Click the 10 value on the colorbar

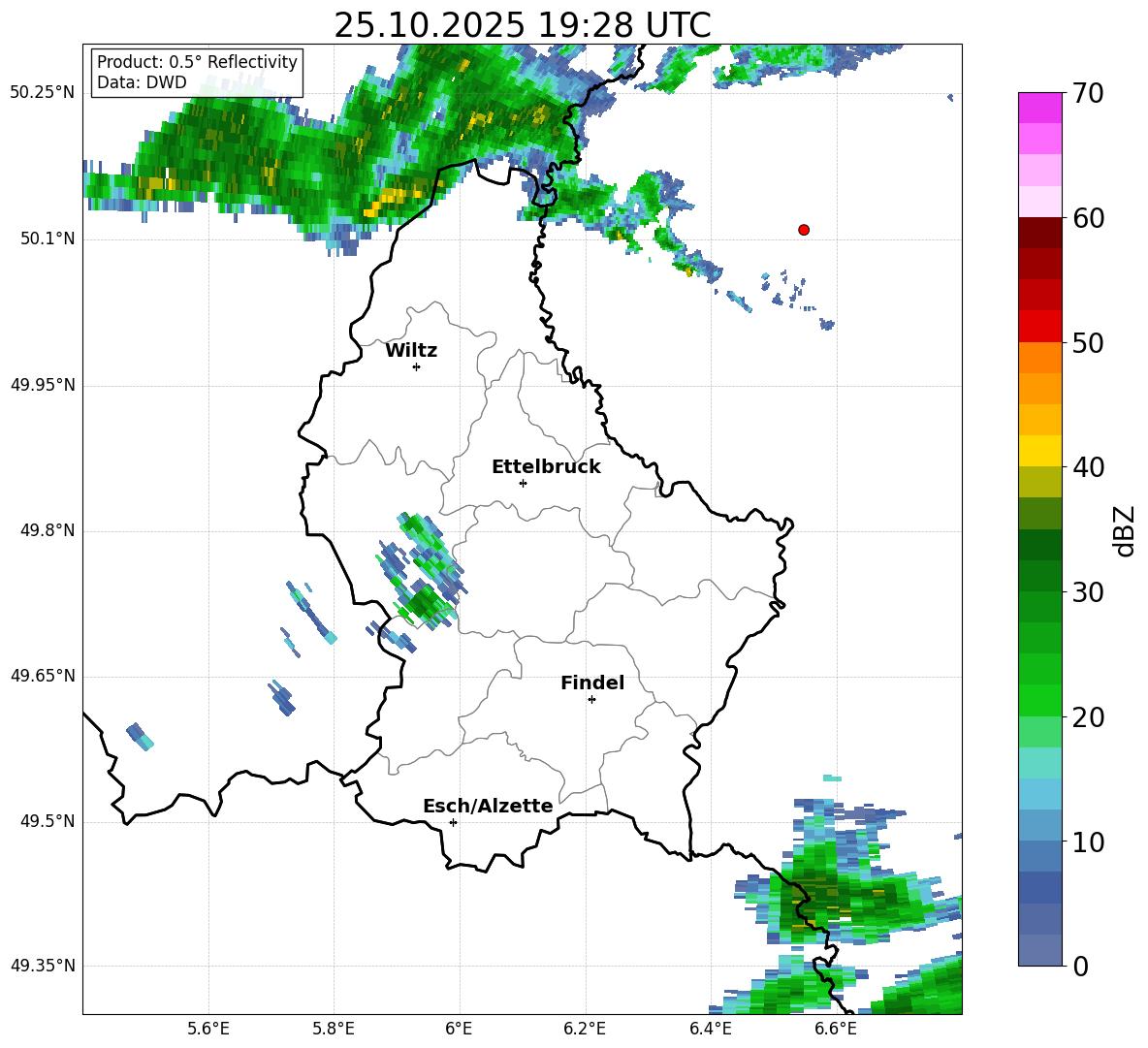pos(1087,842)
